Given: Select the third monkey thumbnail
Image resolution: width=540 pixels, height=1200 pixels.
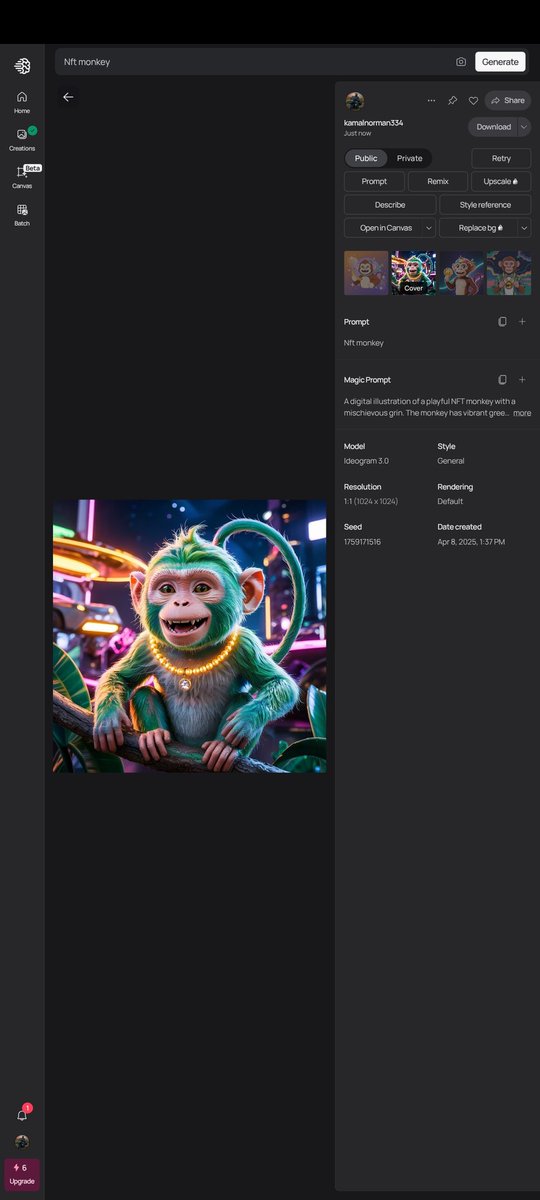Looking at the screenshot, I should pos(461,273).
